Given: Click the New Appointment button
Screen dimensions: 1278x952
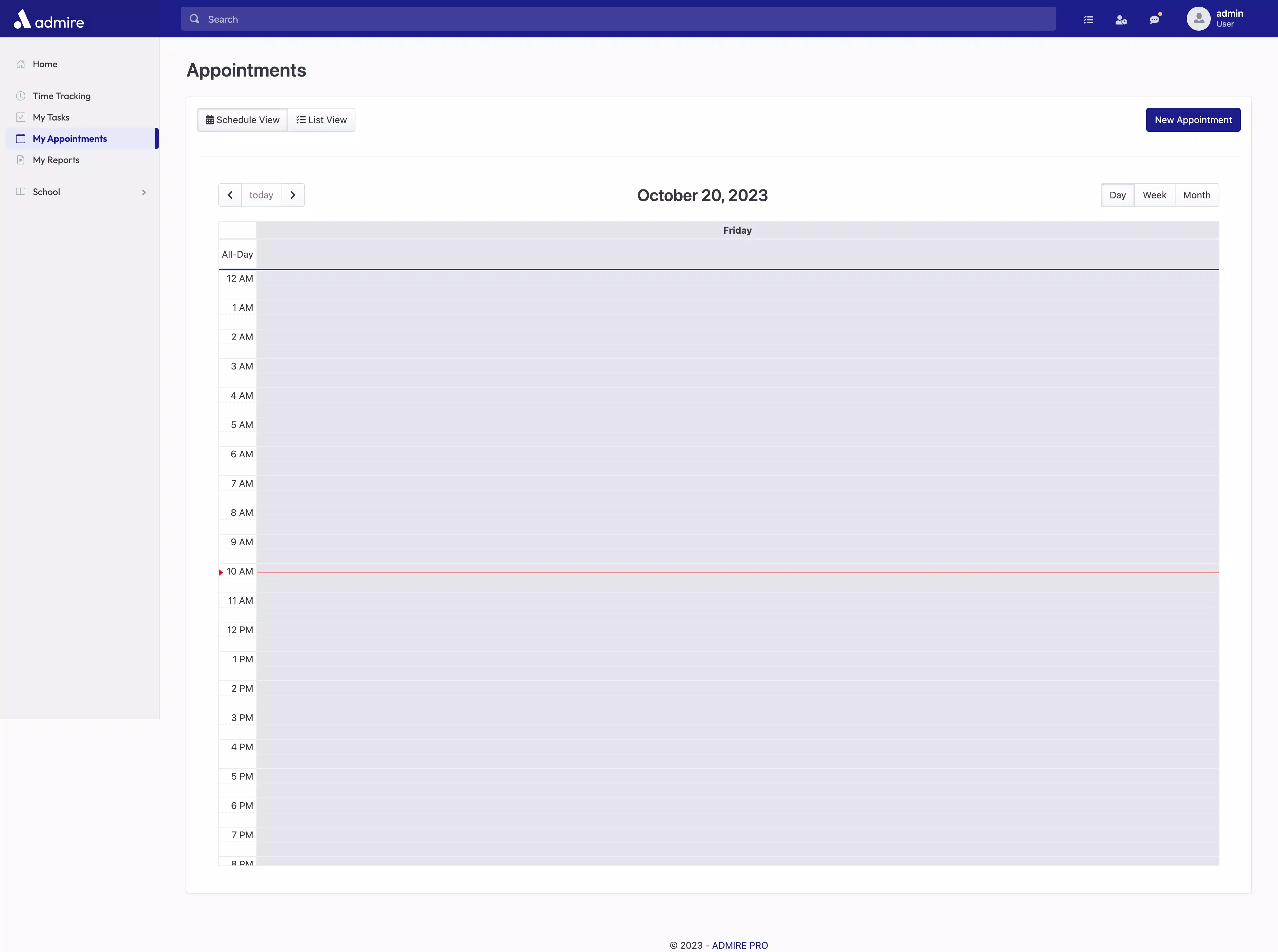Looking at the screenshot, I should pos(1193,120).
